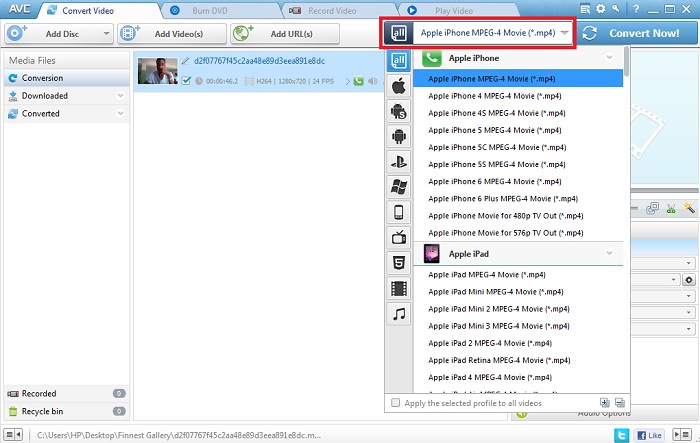700x443 pixels.
Task: Open the settings gear in title bar
Action: (600, 9)
